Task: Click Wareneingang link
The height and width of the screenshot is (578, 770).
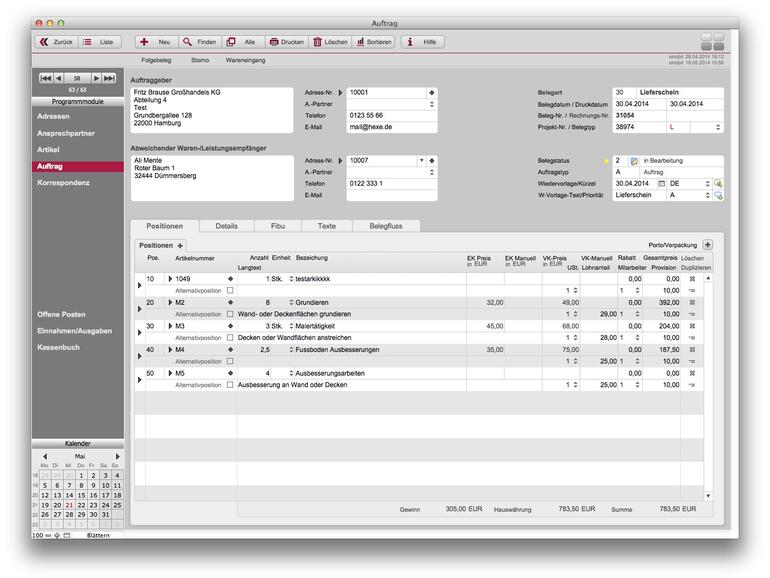Action: (x=246, y=60)
